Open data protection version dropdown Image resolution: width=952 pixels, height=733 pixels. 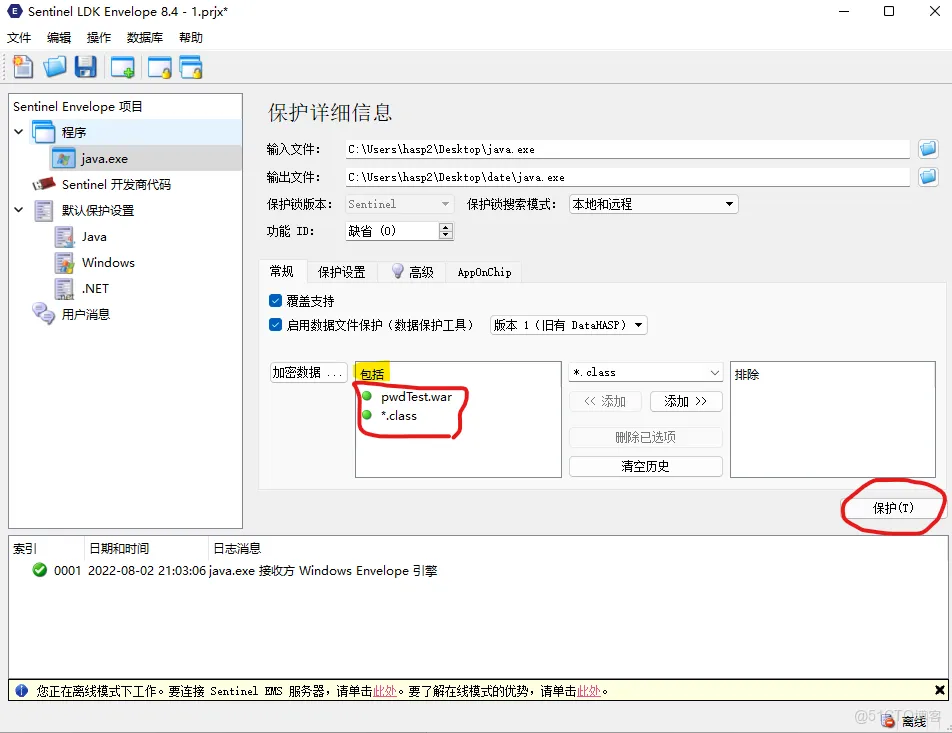(568, 325)
